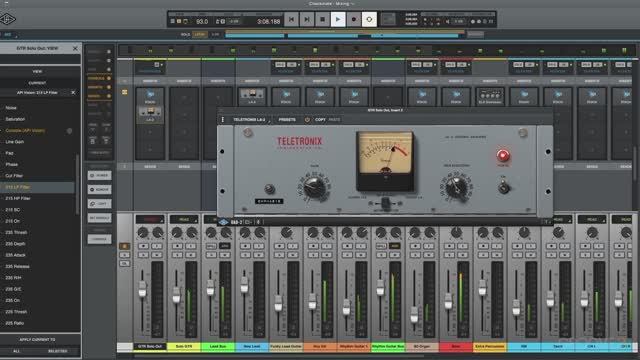640x360 pixels.
Task: Close the GTR Solo Out view panel
Action: coord(75,48)
